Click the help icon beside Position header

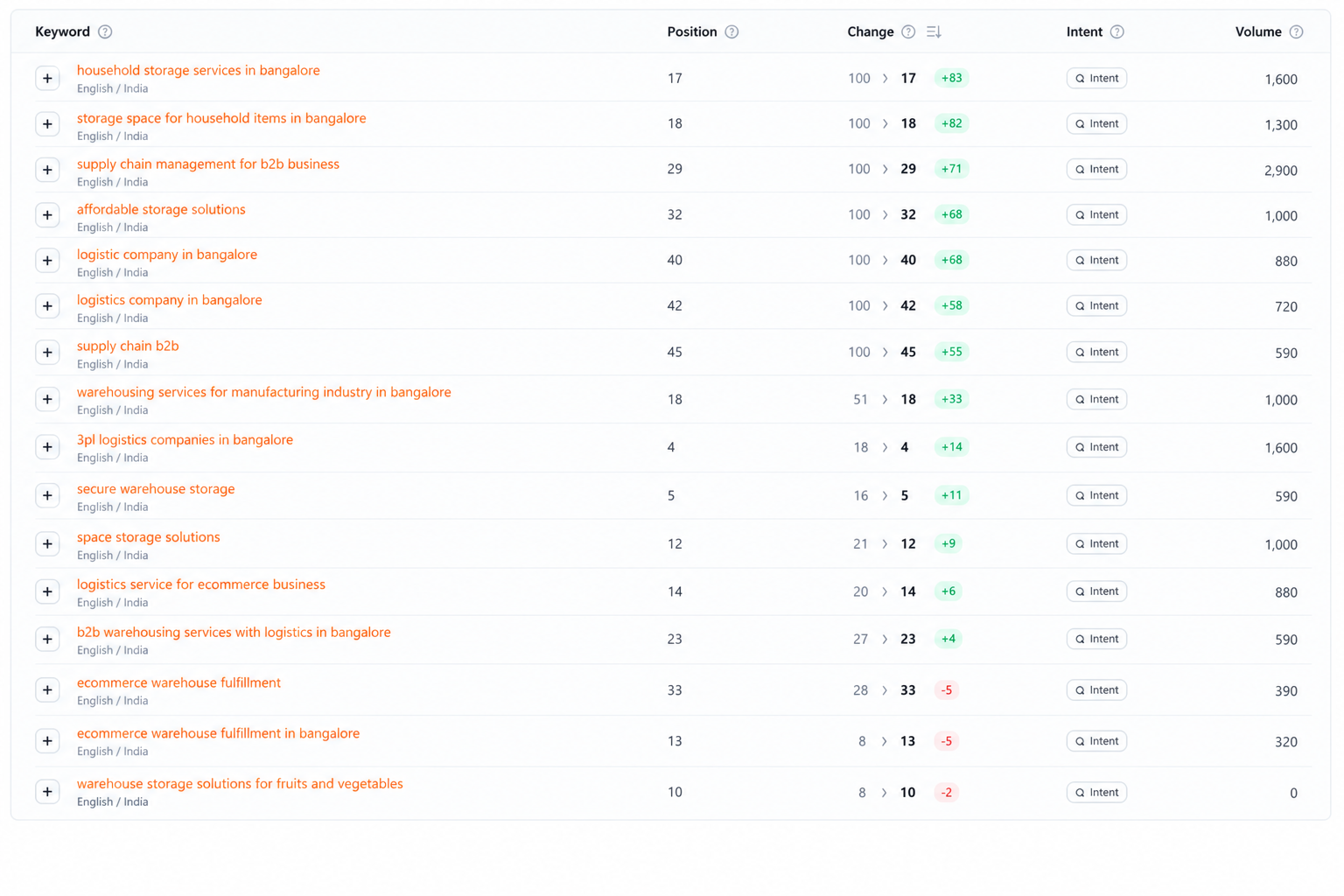tap(731, 32)
